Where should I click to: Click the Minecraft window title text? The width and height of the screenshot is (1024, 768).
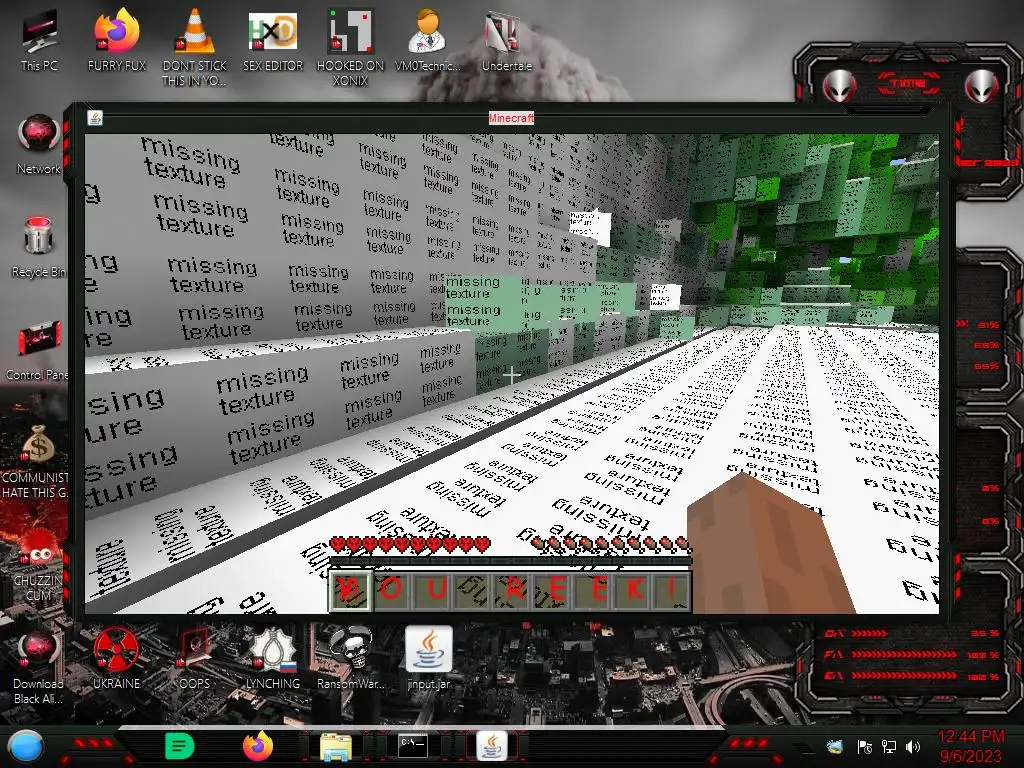(x=511, y=118)
